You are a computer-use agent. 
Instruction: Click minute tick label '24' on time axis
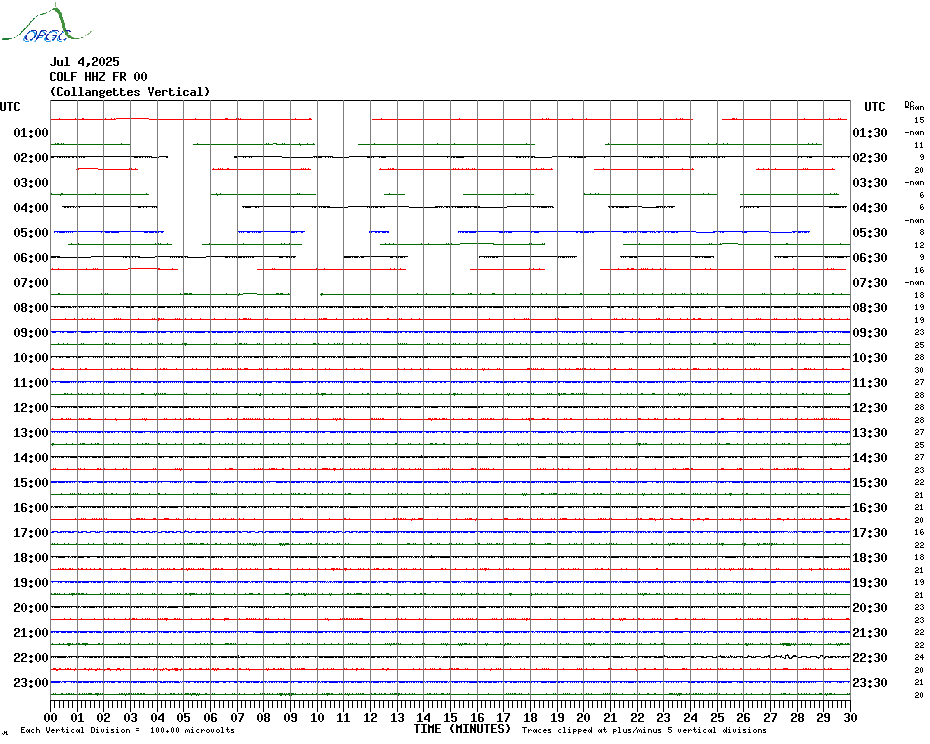[690, 718]
